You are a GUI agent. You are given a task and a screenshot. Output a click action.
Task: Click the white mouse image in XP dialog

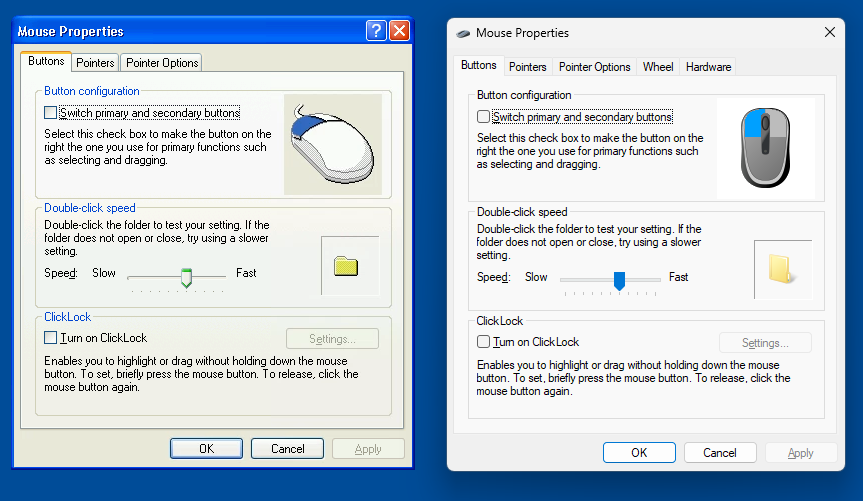coord(332,145)
